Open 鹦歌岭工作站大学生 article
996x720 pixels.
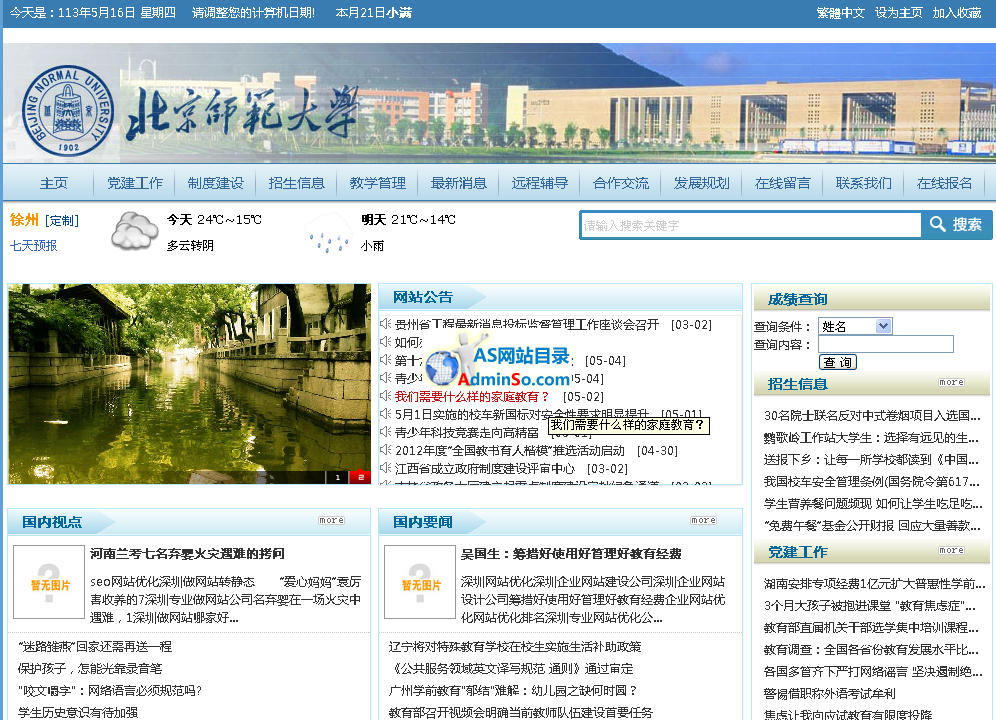871,437
